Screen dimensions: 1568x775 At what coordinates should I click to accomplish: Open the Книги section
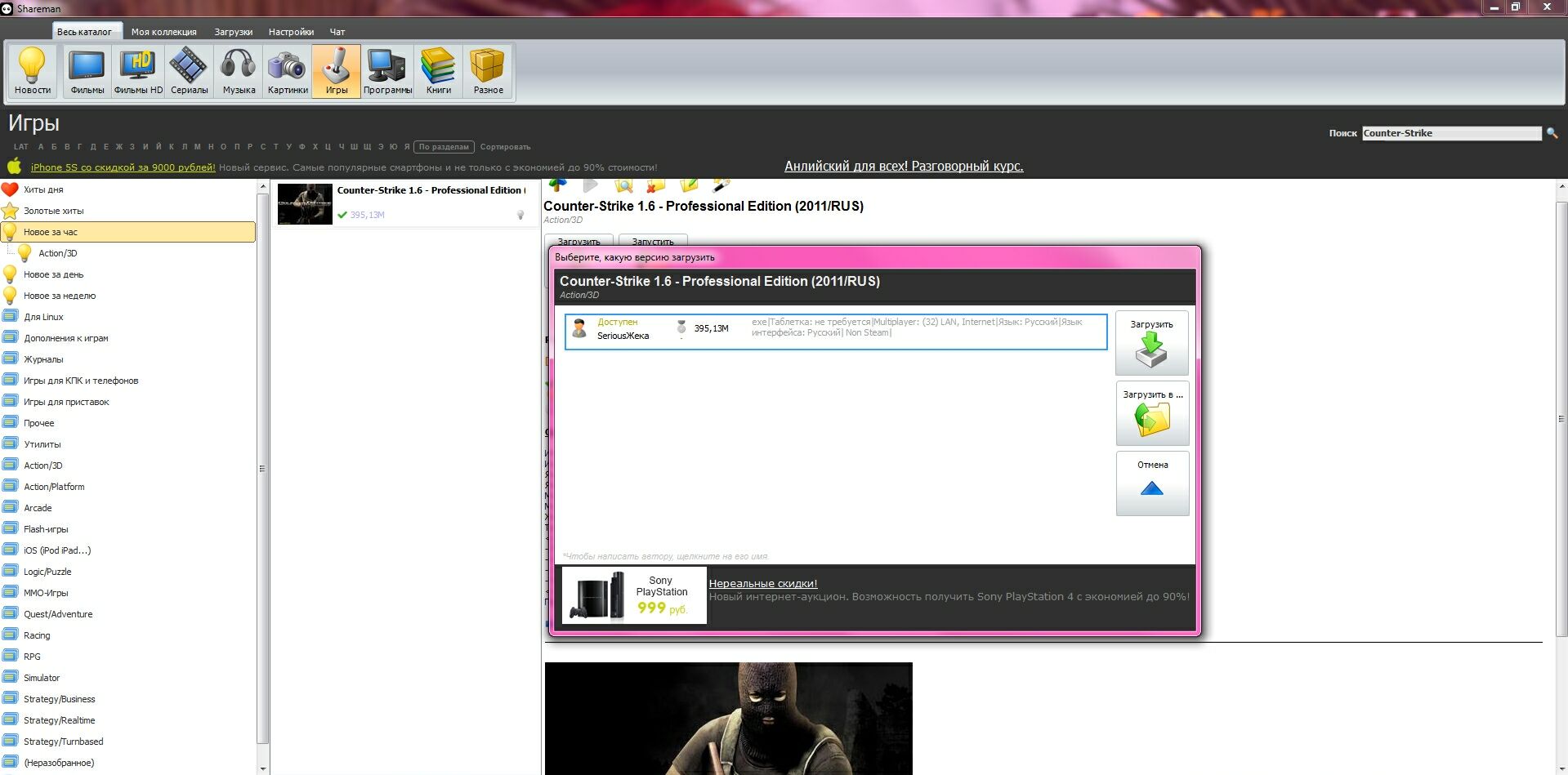(439, 71)
